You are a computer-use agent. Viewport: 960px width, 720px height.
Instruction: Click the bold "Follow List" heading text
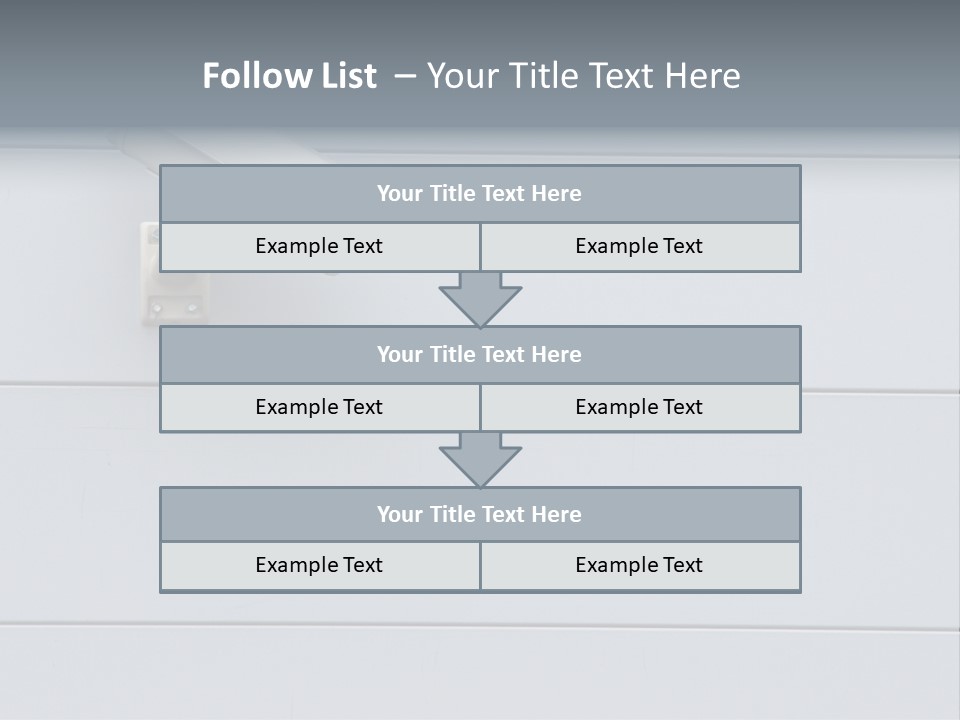[x=290, y=76]
